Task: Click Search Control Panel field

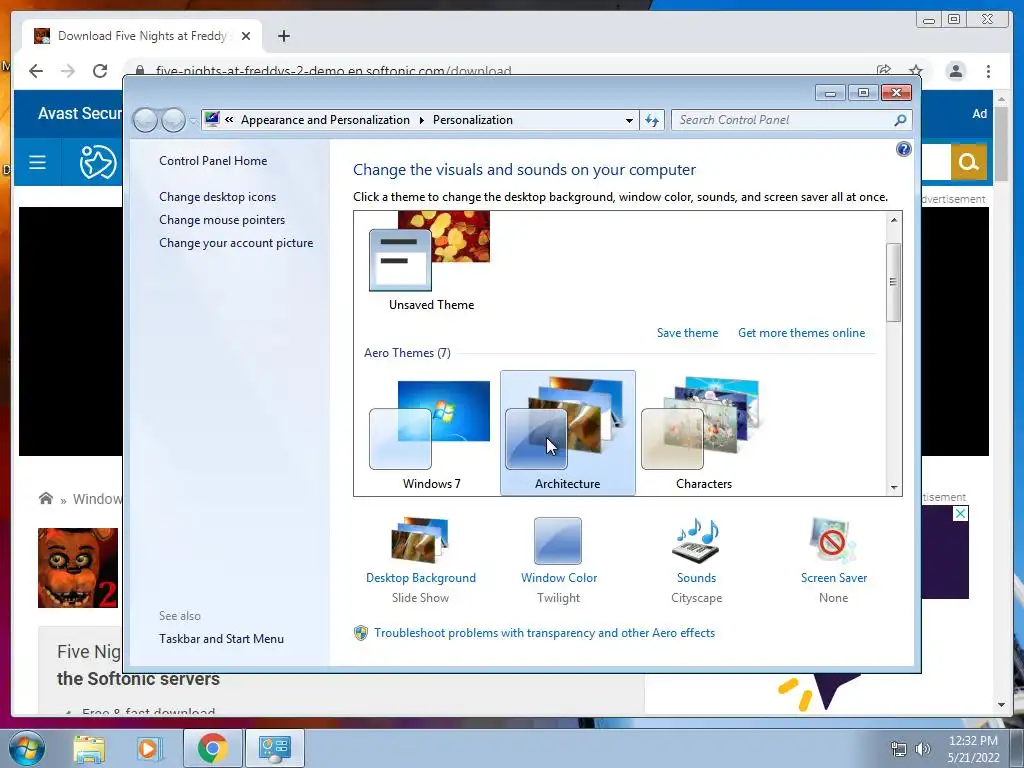Action: tap(784, 120)
